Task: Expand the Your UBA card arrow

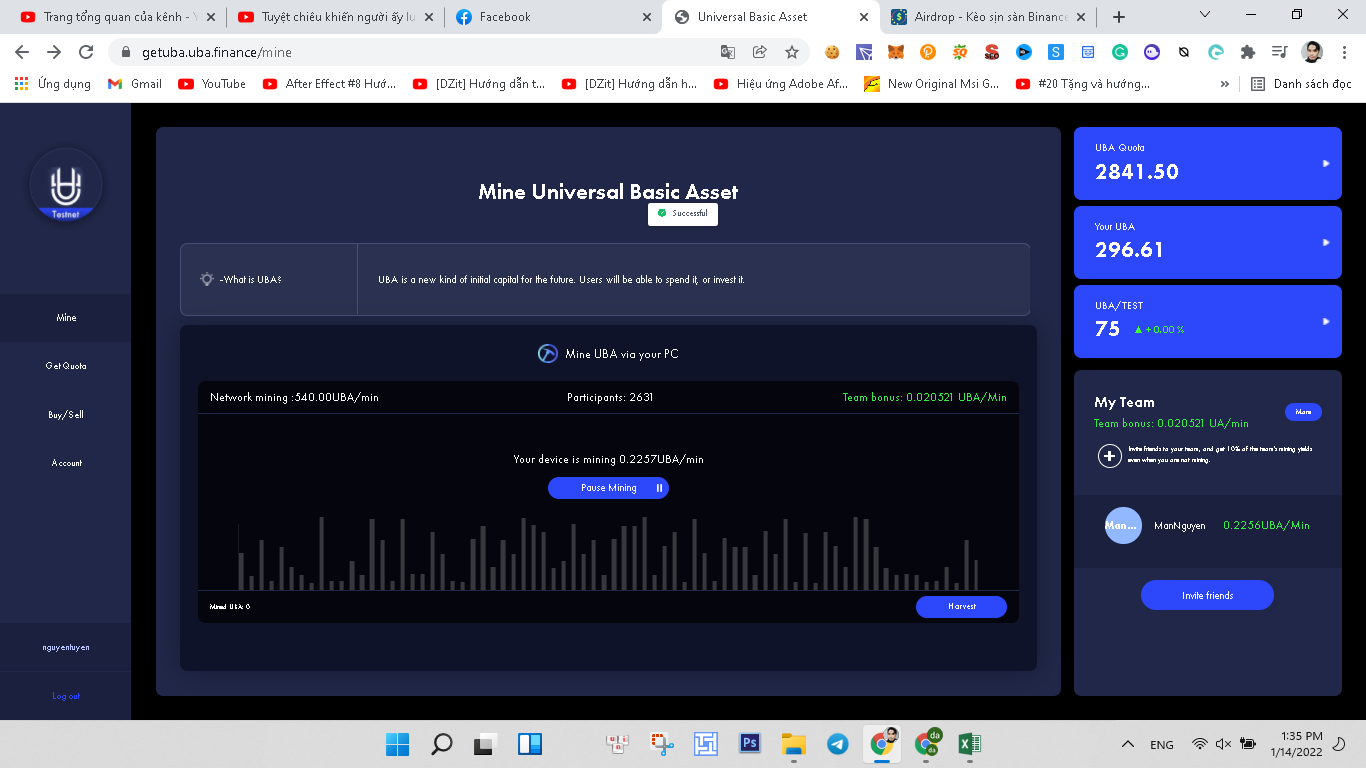Action: (x=1326, y=242)
